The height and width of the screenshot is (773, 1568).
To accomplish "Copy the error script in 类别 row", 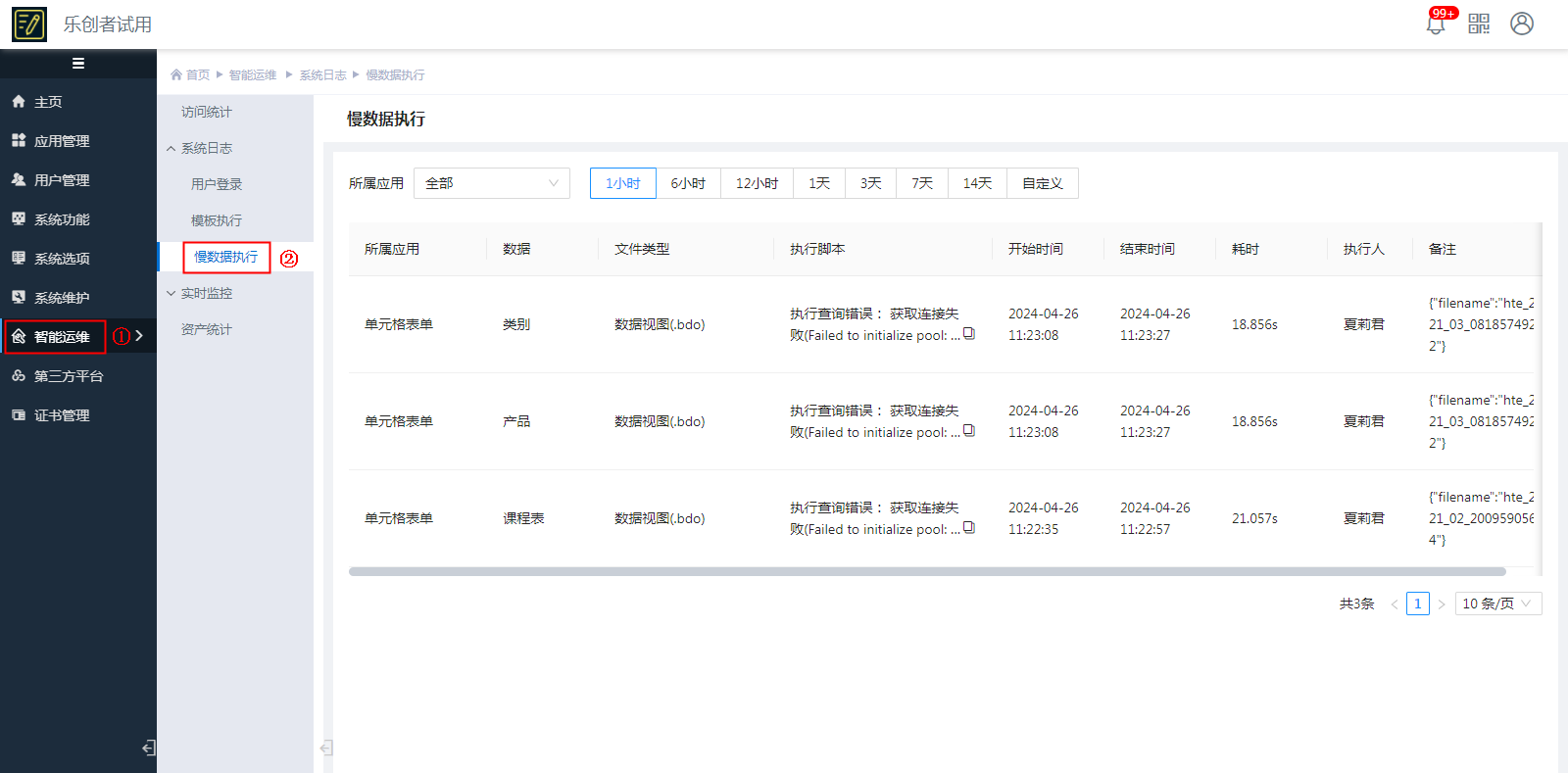I will coord(969,334).
